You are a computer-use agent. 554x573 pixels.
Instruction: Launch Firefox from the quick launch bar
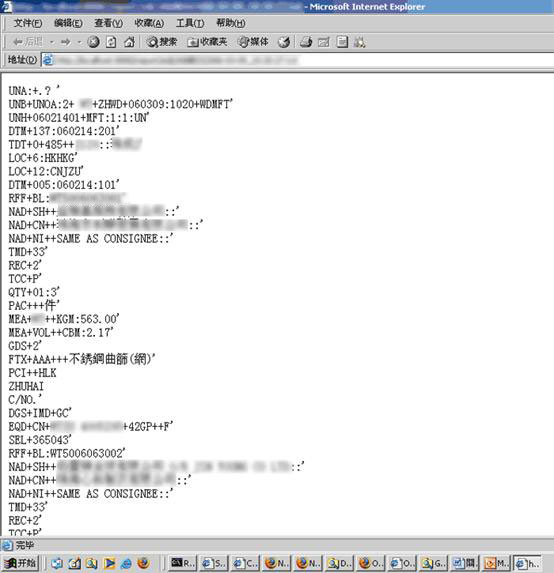coord(144,563)
